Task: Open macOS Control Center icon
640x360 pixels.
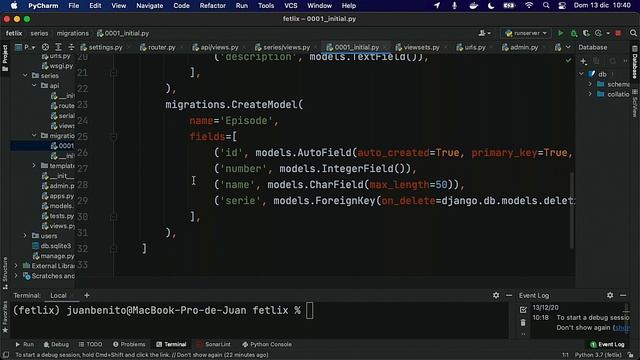Action: [562, 6]
